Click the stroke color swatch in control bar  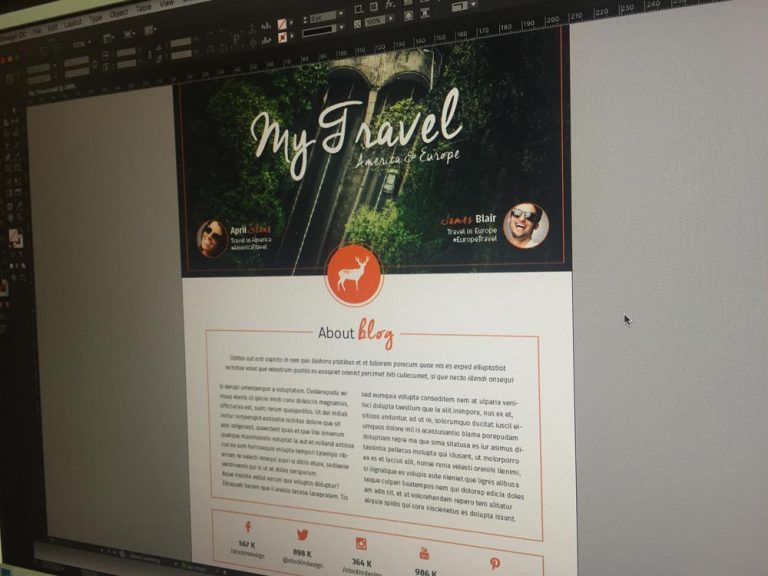(x=282, y=38)
